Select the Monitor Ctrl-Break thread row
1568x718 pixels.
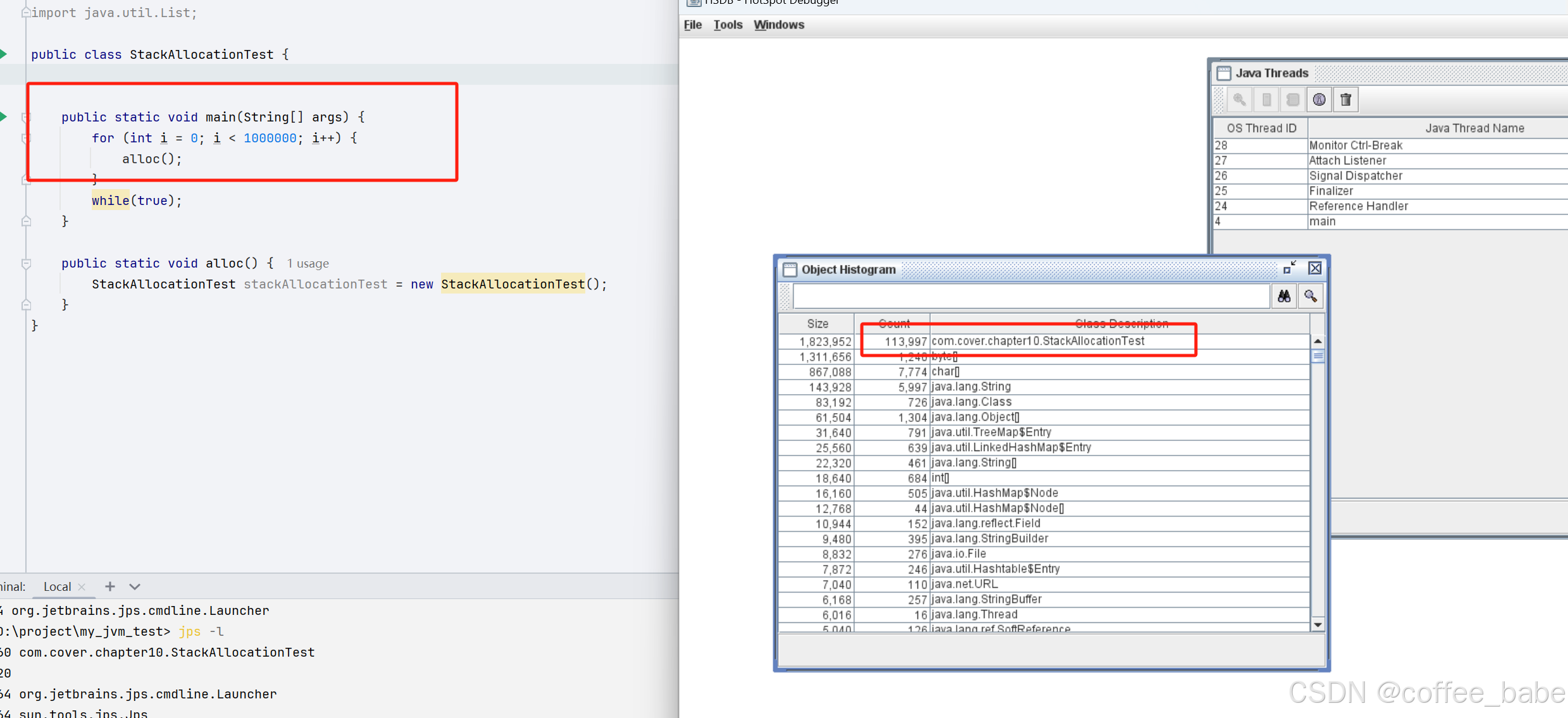(x=1391, y=145)
